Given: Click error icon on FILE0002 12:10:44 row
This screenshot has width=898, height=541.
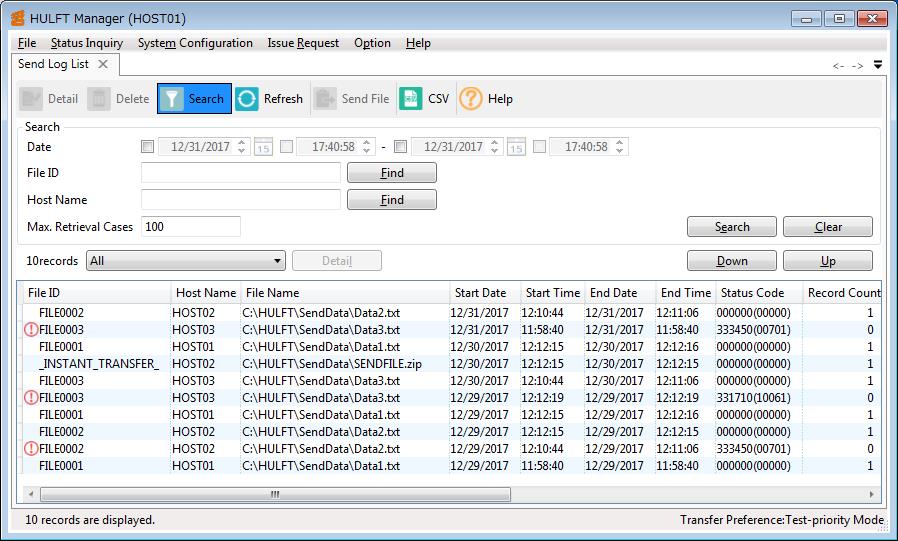Looking at the screenshot, I should click(31, 448).
